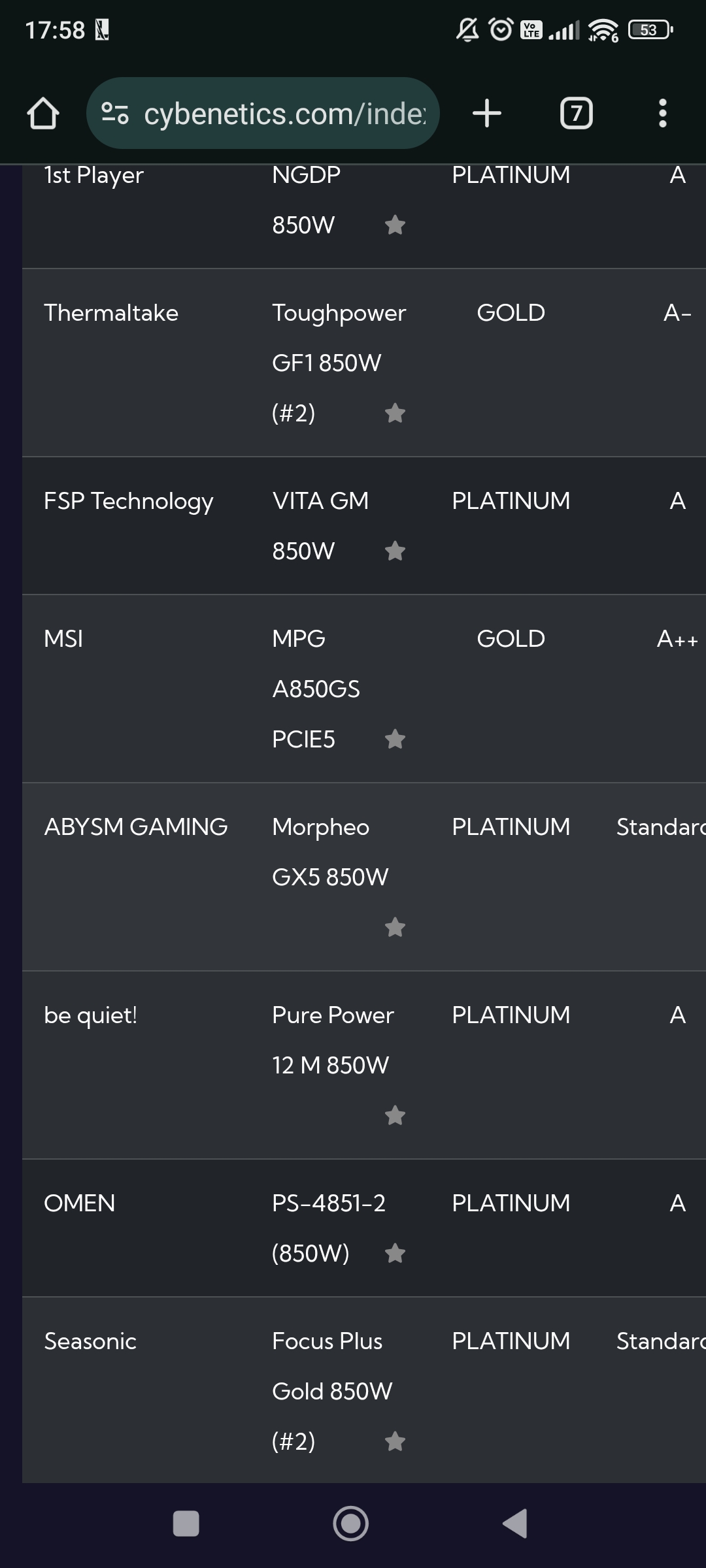Tap the cybenetics.com URL field
This screenshot has width=706, height=1568.
[x=284, y=114]
